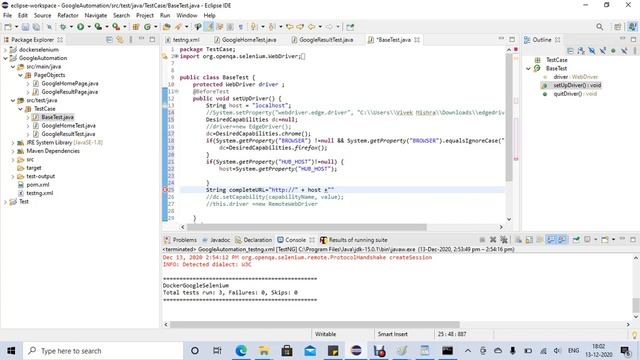Open the Run button dropdown arrow
Screen dimensions: 640x360
88,27
